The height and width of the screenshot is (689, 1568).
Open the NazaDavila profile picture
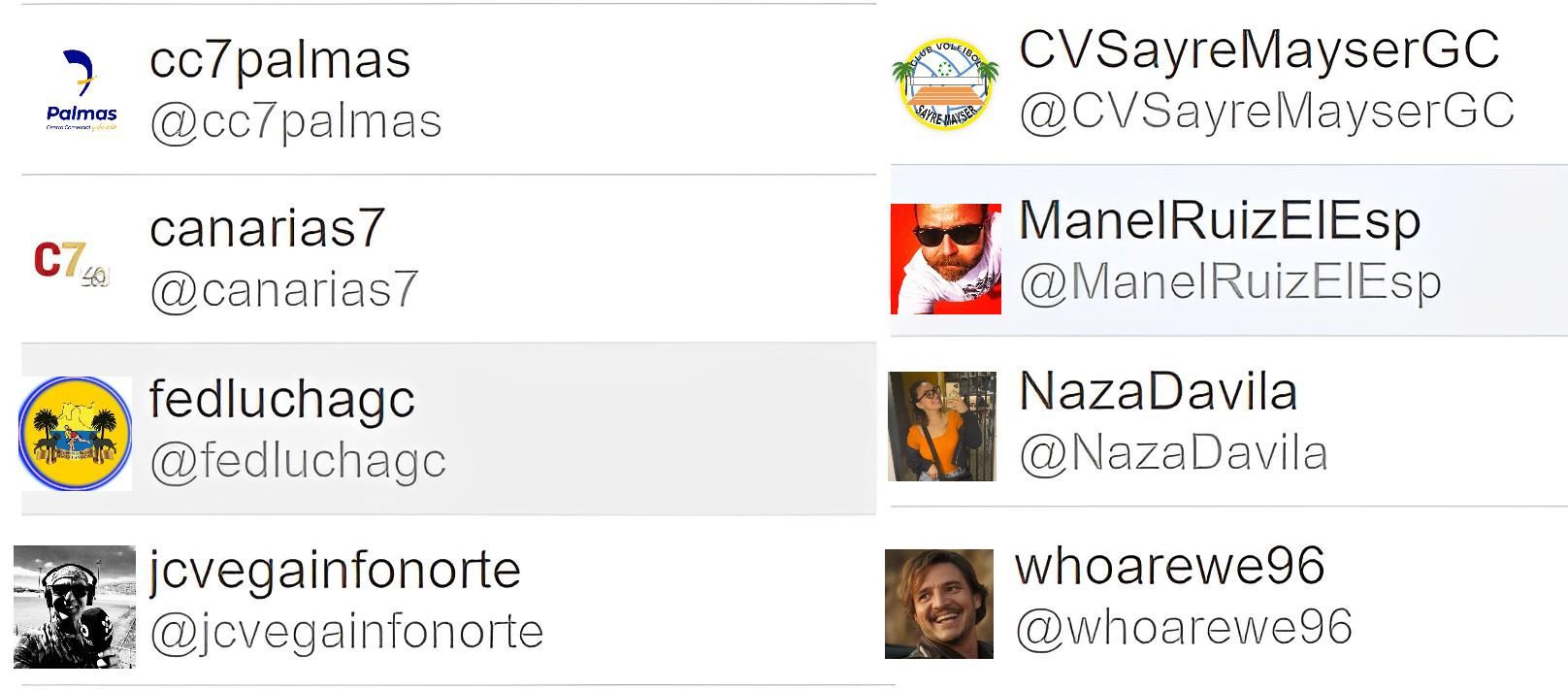pos(941,426)
